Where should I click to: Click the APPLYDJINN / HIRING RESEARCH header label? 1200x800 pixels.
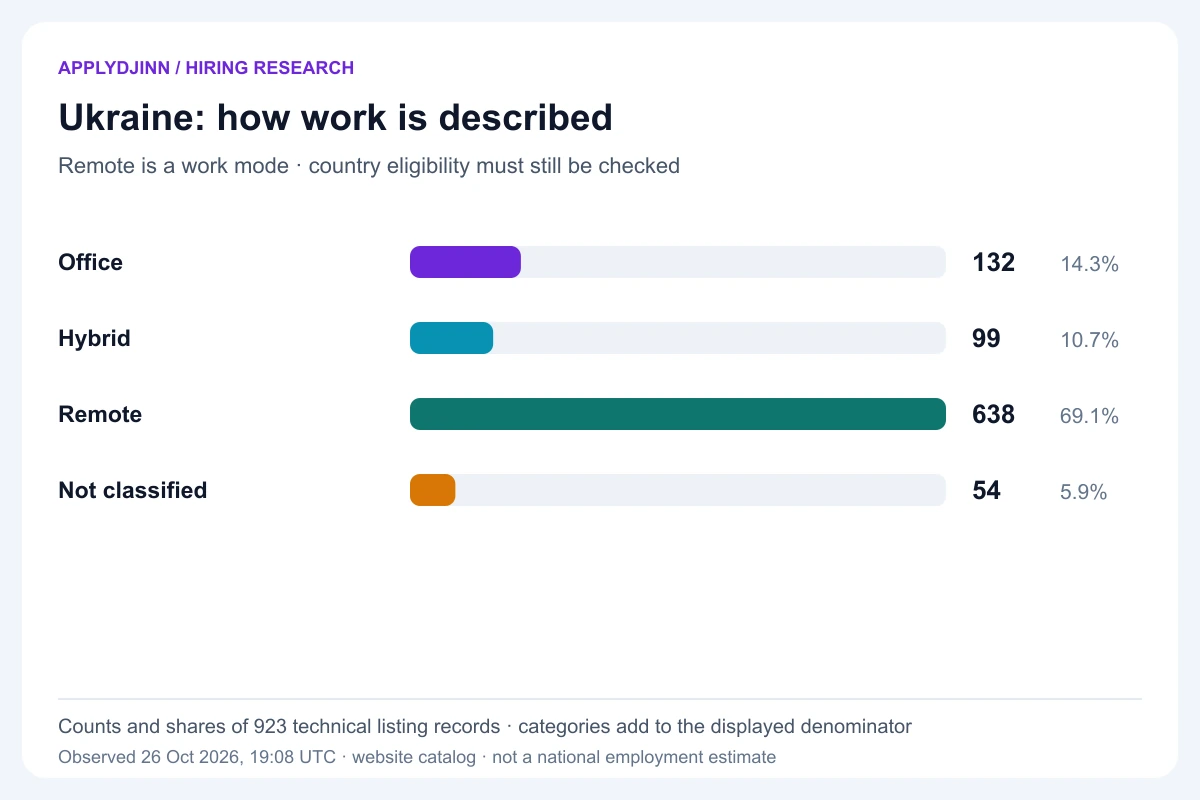[x=206, y=68]
